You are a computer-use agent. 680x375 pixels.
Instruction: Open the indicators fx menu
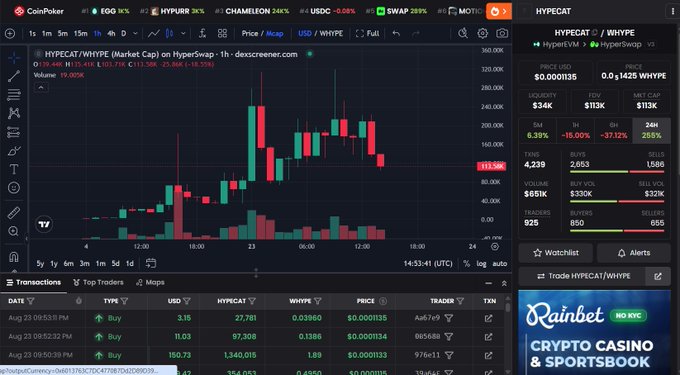point(203,33)
